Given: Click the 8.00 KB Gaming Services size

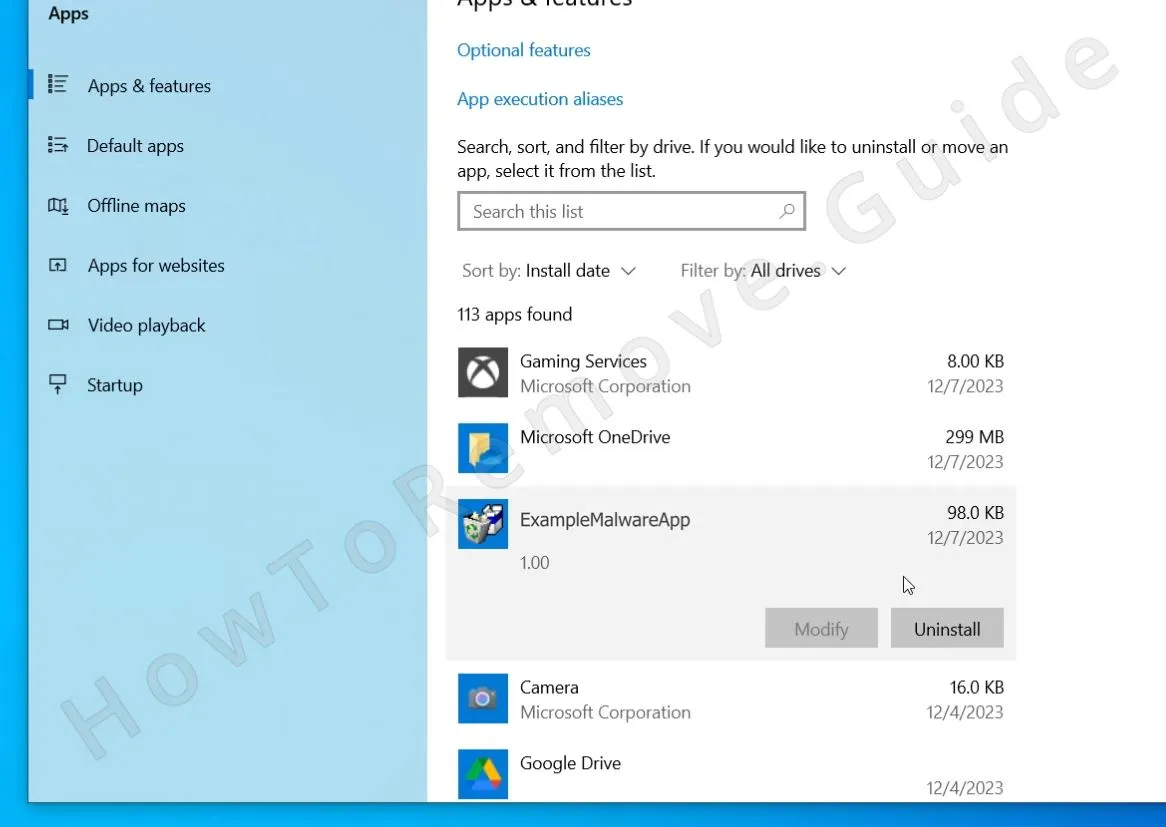Looking at the screenshot, I should pos(975,361).
